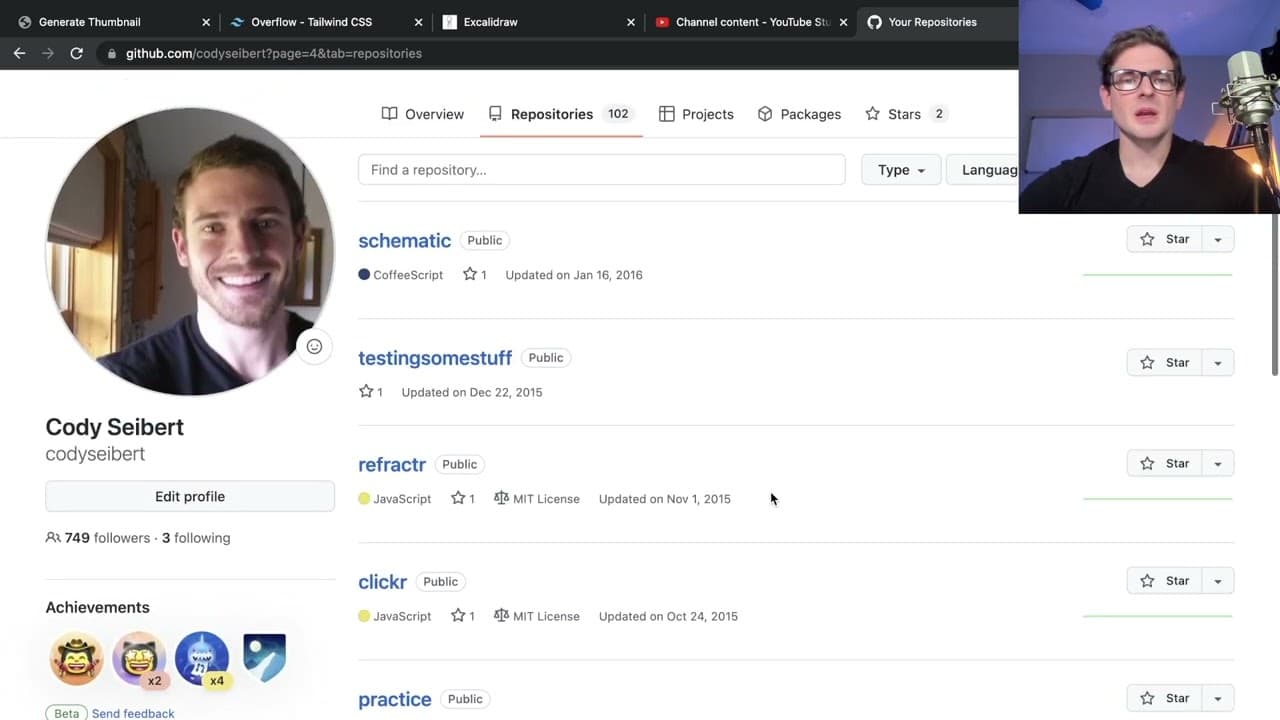Viewport: 1280px width, 720px height.
Task: Click the Edit profile button
Action: pyautogui.click(x=190, y=496)
